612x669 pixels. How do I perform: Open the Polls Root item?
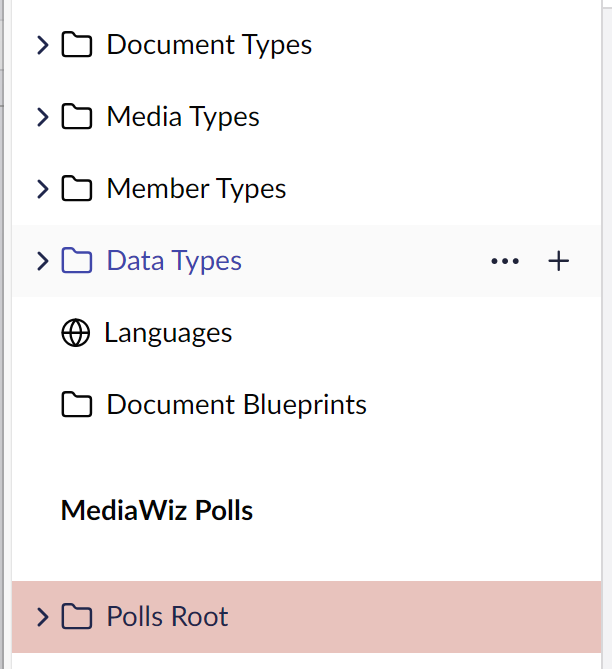click(167, 617)
